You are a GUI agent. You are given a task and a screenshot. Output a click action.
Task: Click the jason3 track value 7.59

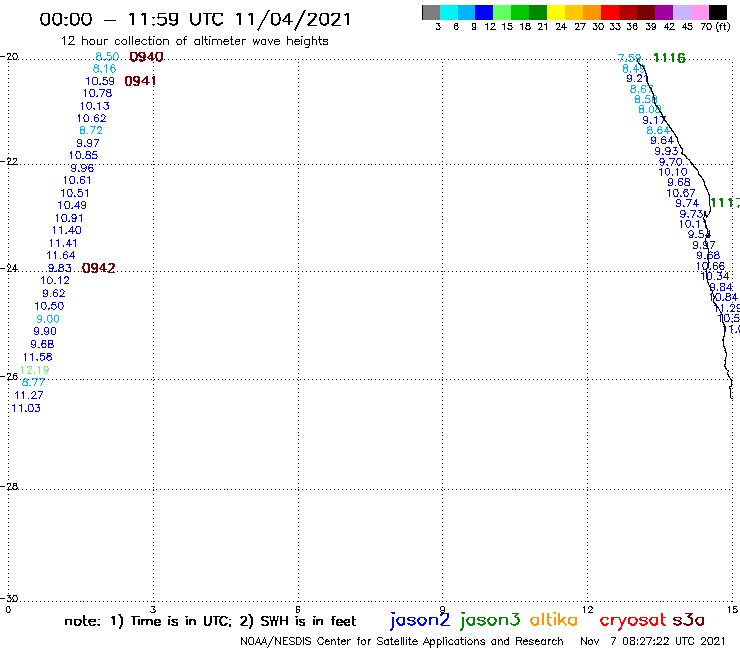(630, 58)
